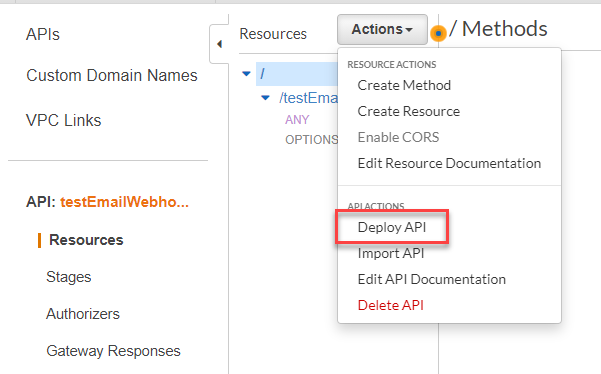Click the Resources panel header

[x=273, y=34]
